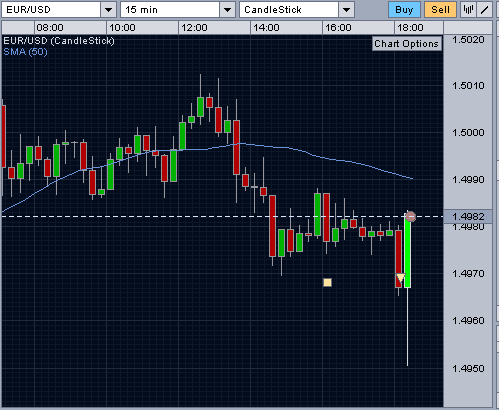The width and height of the screenshot is (499, 410).
Task: Click the Sell button
Action: point(440,10)
